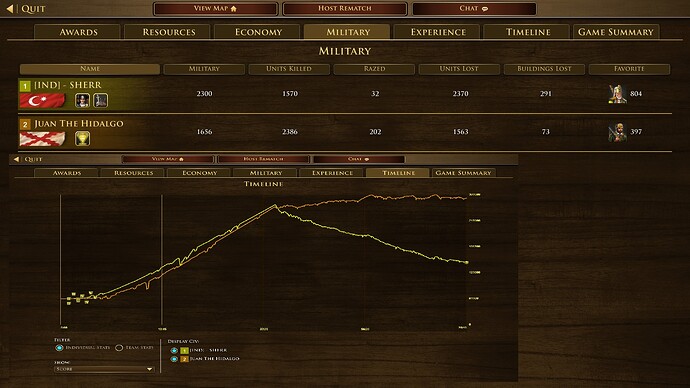The image size is (690, 388).
Task: Click the View Map button
Action: (216, 9)
